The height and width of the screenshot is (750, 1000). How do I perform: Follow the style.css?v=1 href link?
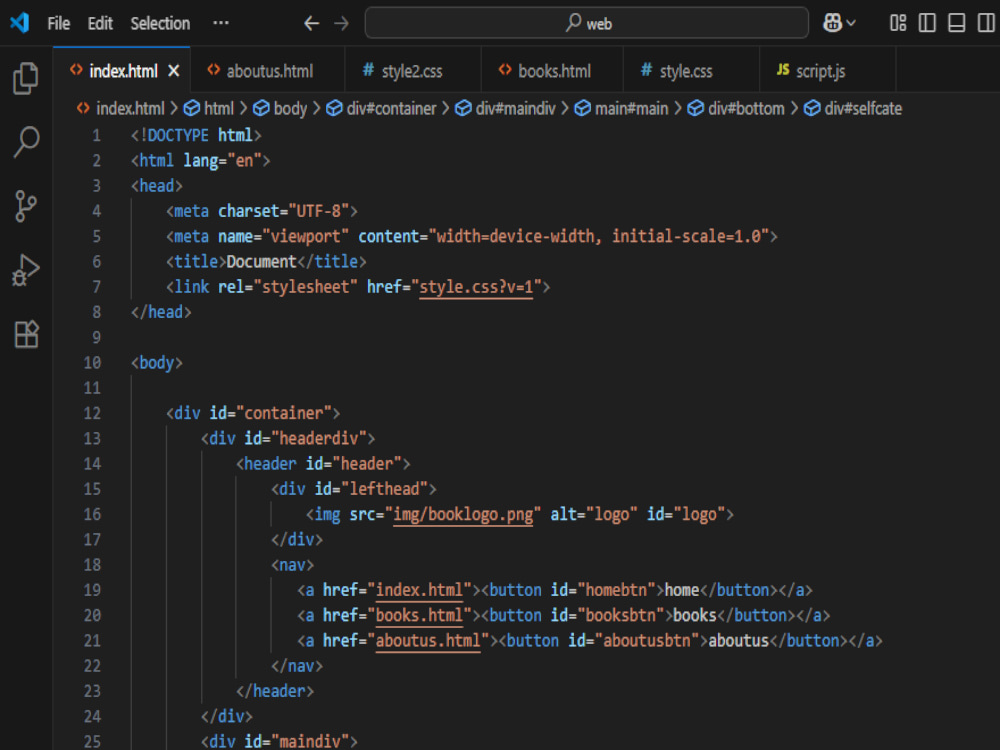(476, 287)
